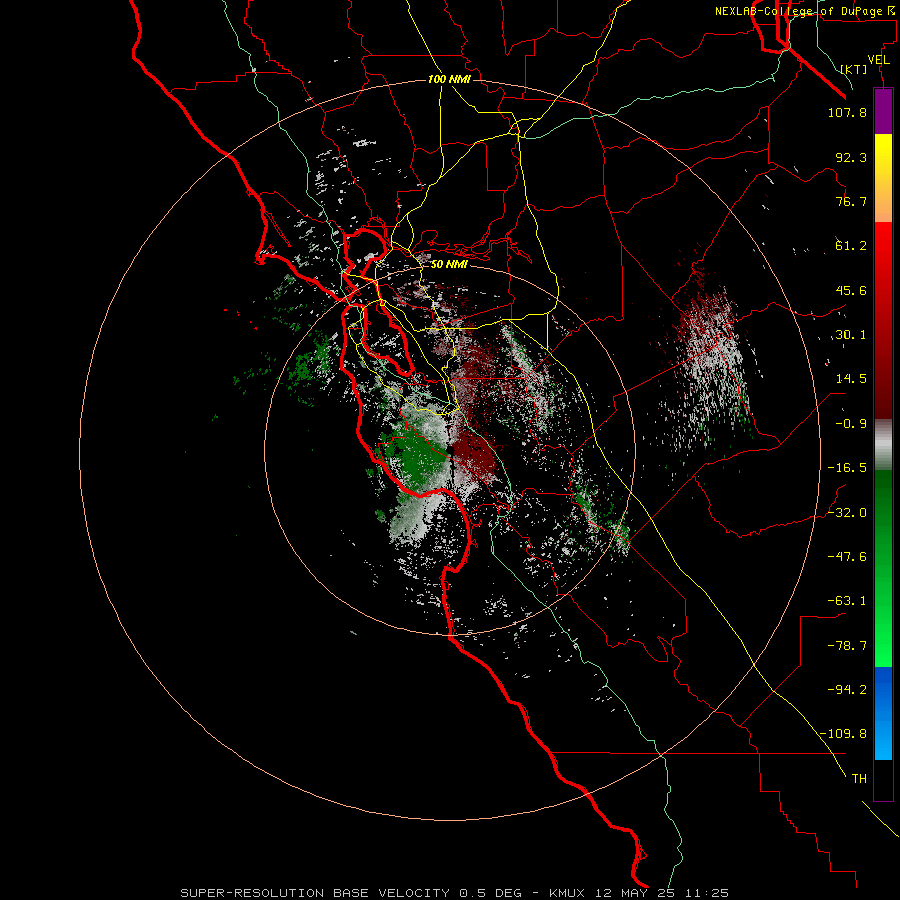Screen dimensions: 900x900
Task: Click the 92.3 velocity scale value
Action: 851,157
